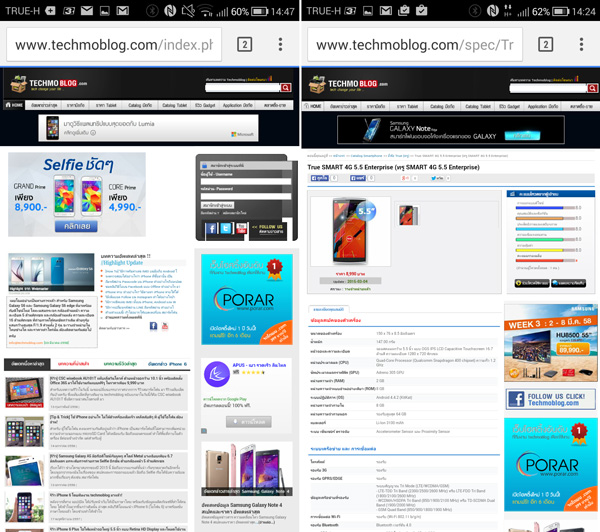Open Application menu item on index page
600x532 pixels.
tap(238, 105)
